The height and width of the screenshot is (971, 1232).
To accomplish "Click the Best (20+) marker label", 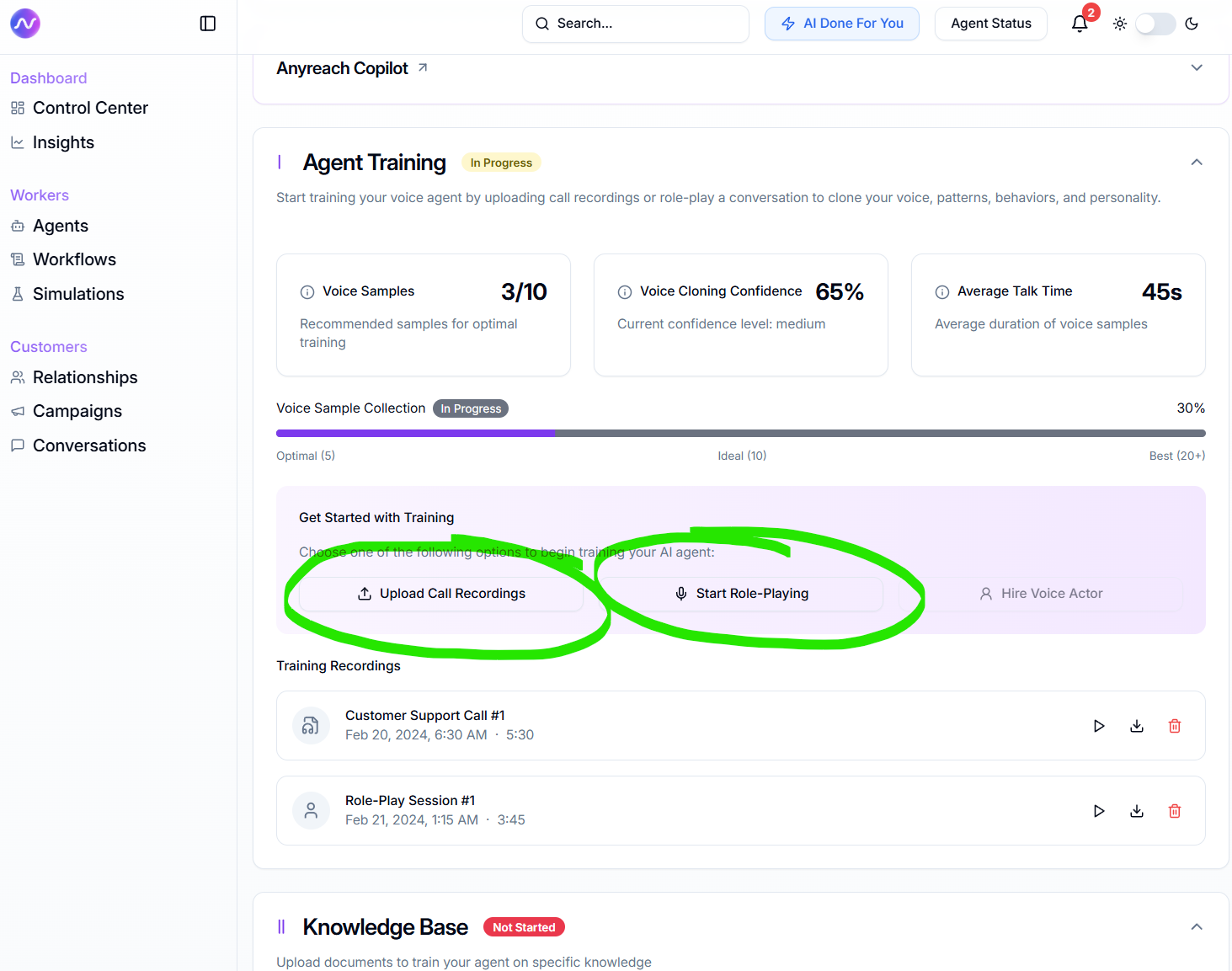I will coord(1177,456).
